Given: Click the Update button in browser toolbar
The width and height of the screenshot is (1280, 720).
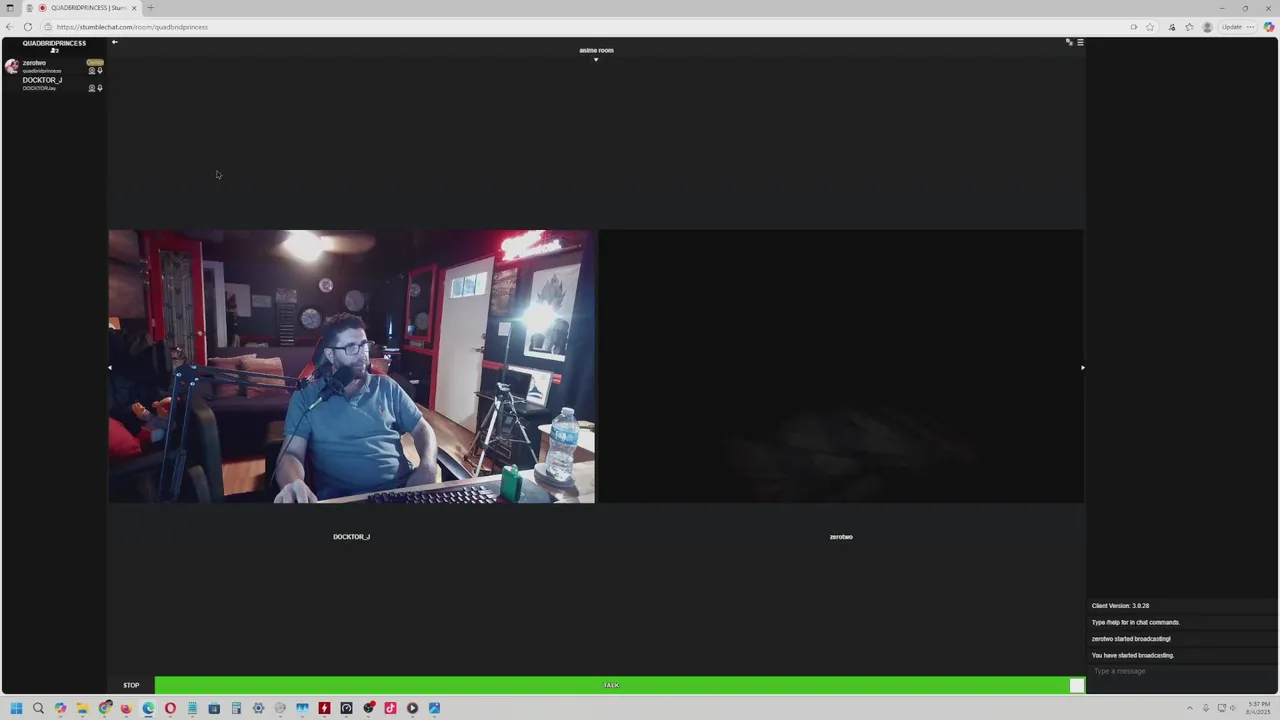Looking at the screenshot, I should click(1237, 27).
